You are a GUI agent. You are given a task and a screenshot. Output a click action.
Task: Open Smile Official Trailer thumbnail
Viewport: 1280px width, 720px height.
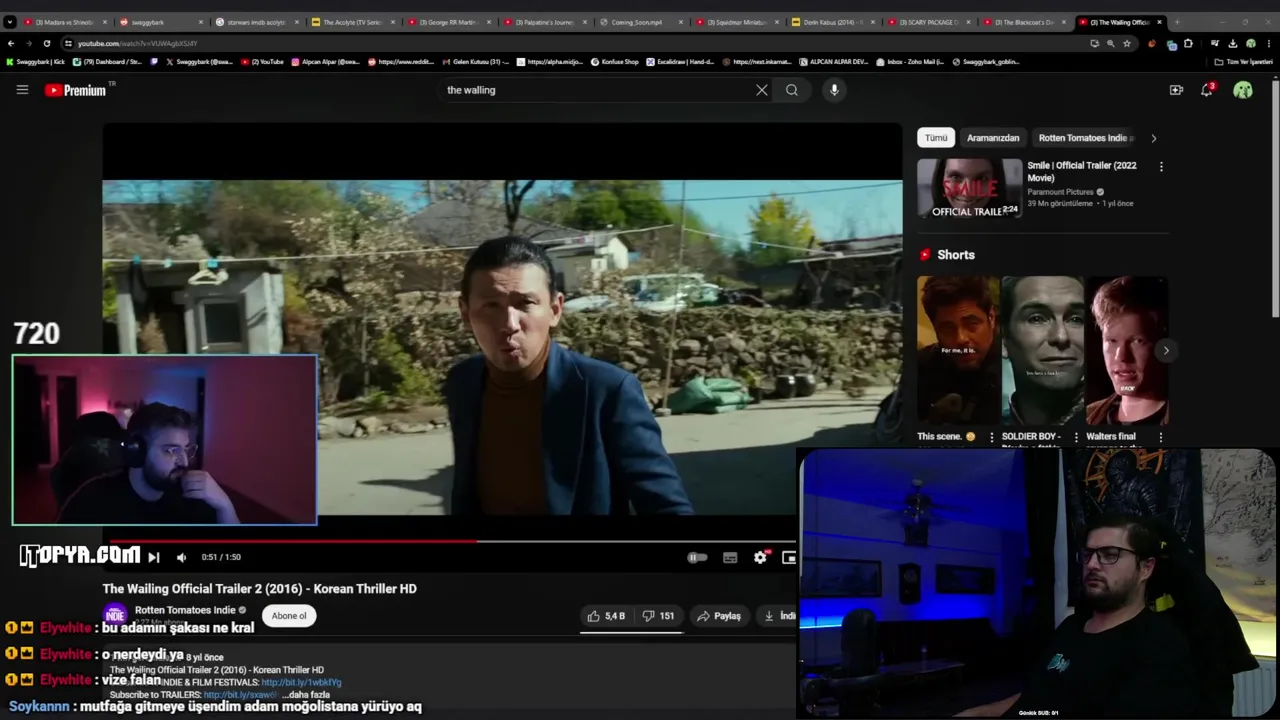[970, 188]
